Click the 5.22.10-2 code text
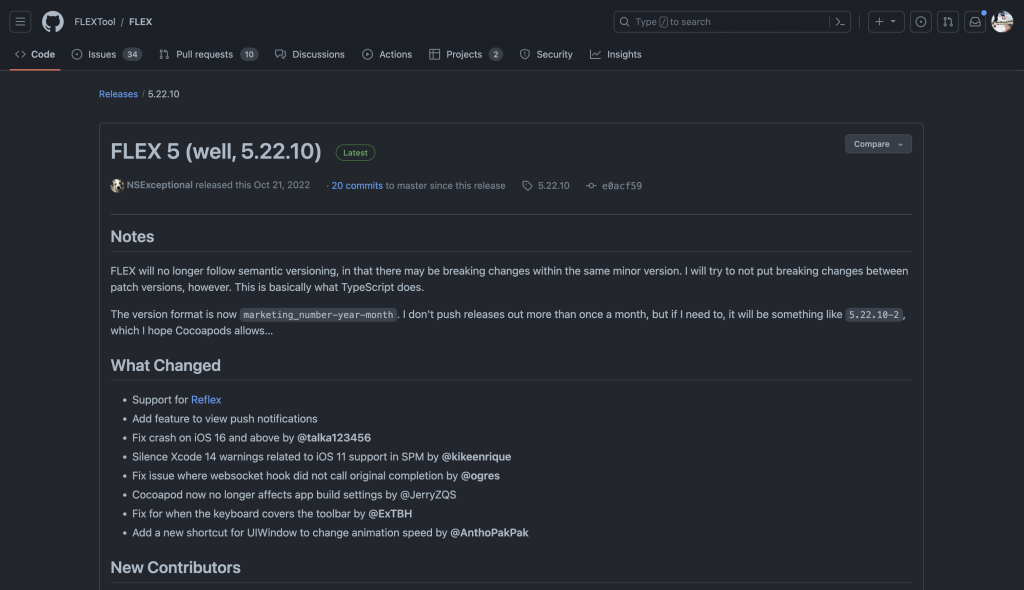Image resolution: width=1024 pixels, height=590 pixels. point(874,314)
